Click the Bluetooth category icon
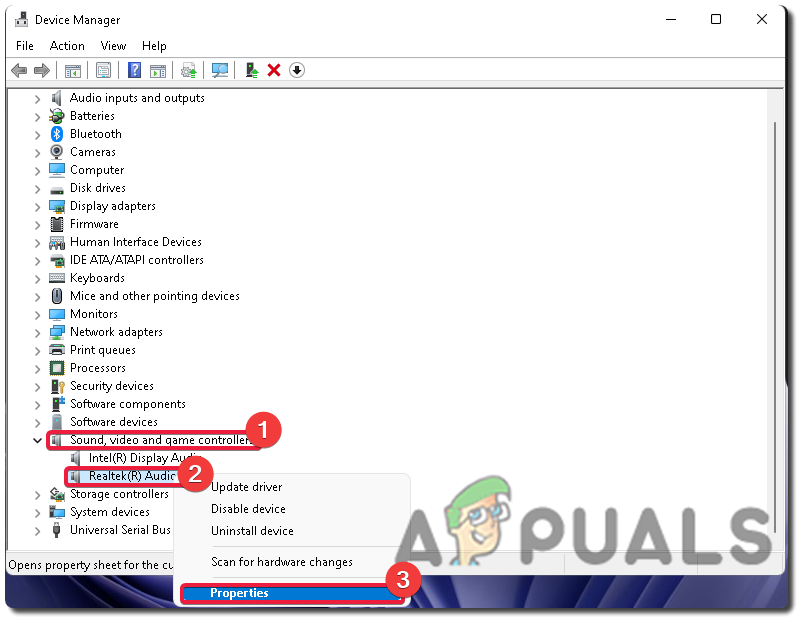798x618 pixels. click(x=56, y=134)
